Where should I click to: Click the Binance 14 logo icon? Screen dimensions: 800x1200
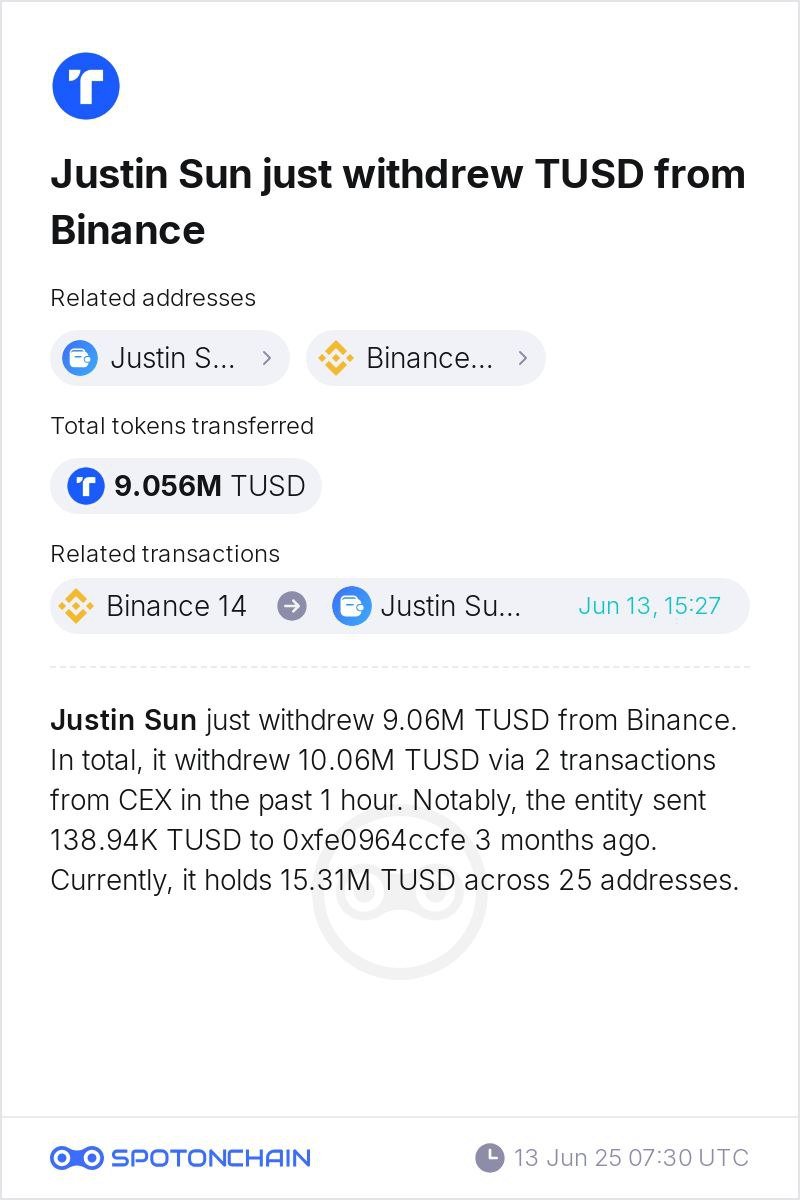click(76, 606)
